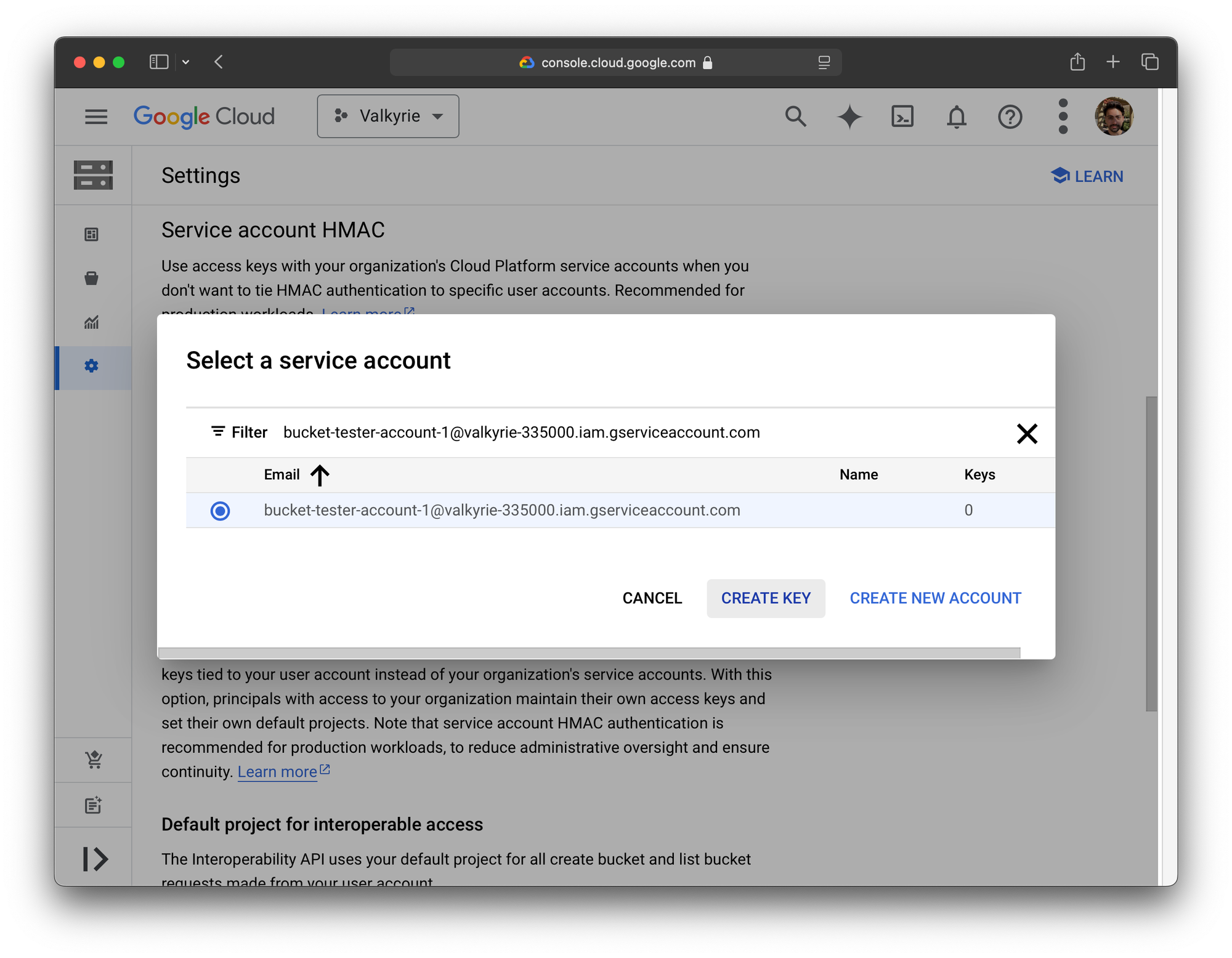Open the three-dot more options menu
The width and height of the screenshot is (1232, 958).
coord(1063,116)
